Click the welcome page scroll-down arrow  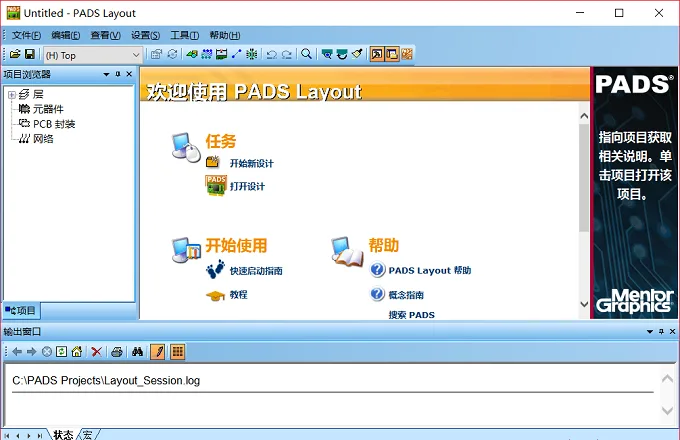tap(584, 304)
